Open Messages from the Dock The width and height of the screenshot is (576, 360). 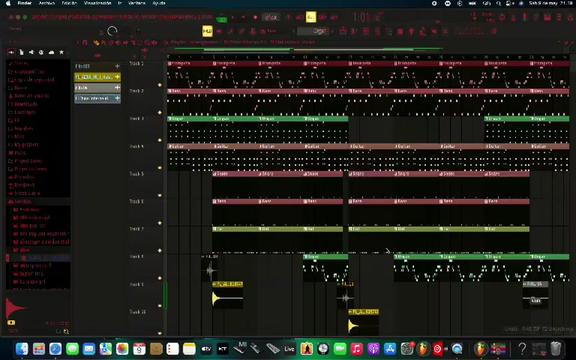point(72,349)
